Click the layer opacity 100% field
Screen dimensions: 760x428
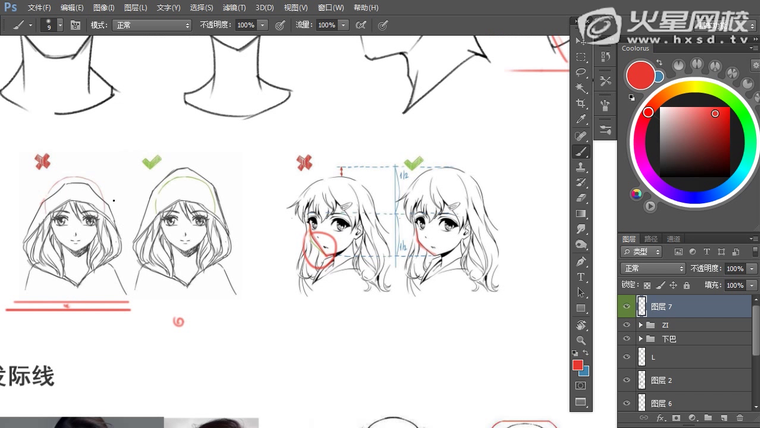tap(734, 269)
